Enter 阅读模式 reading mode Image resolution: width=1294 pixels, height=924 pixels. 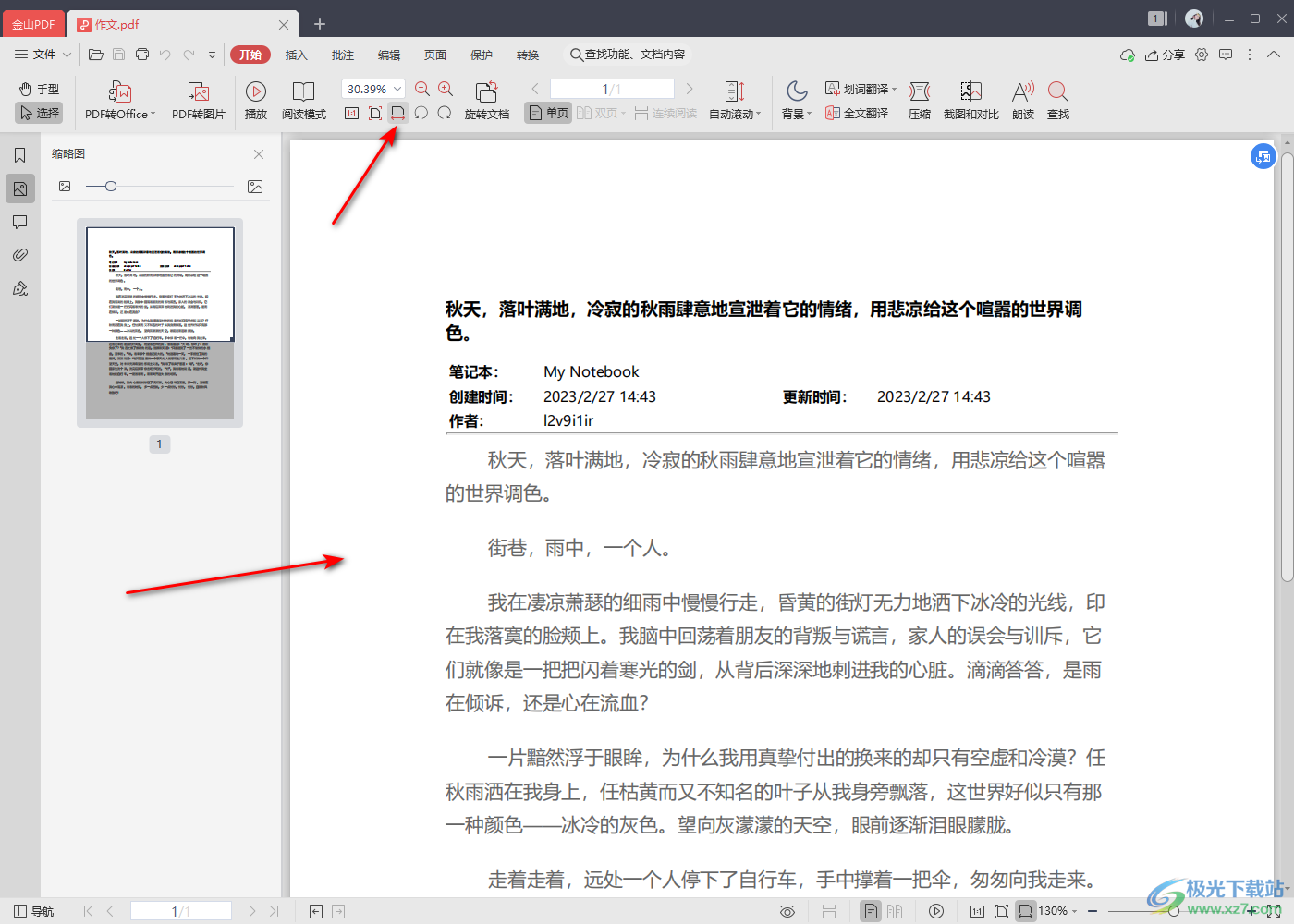[x=304, y=101]
